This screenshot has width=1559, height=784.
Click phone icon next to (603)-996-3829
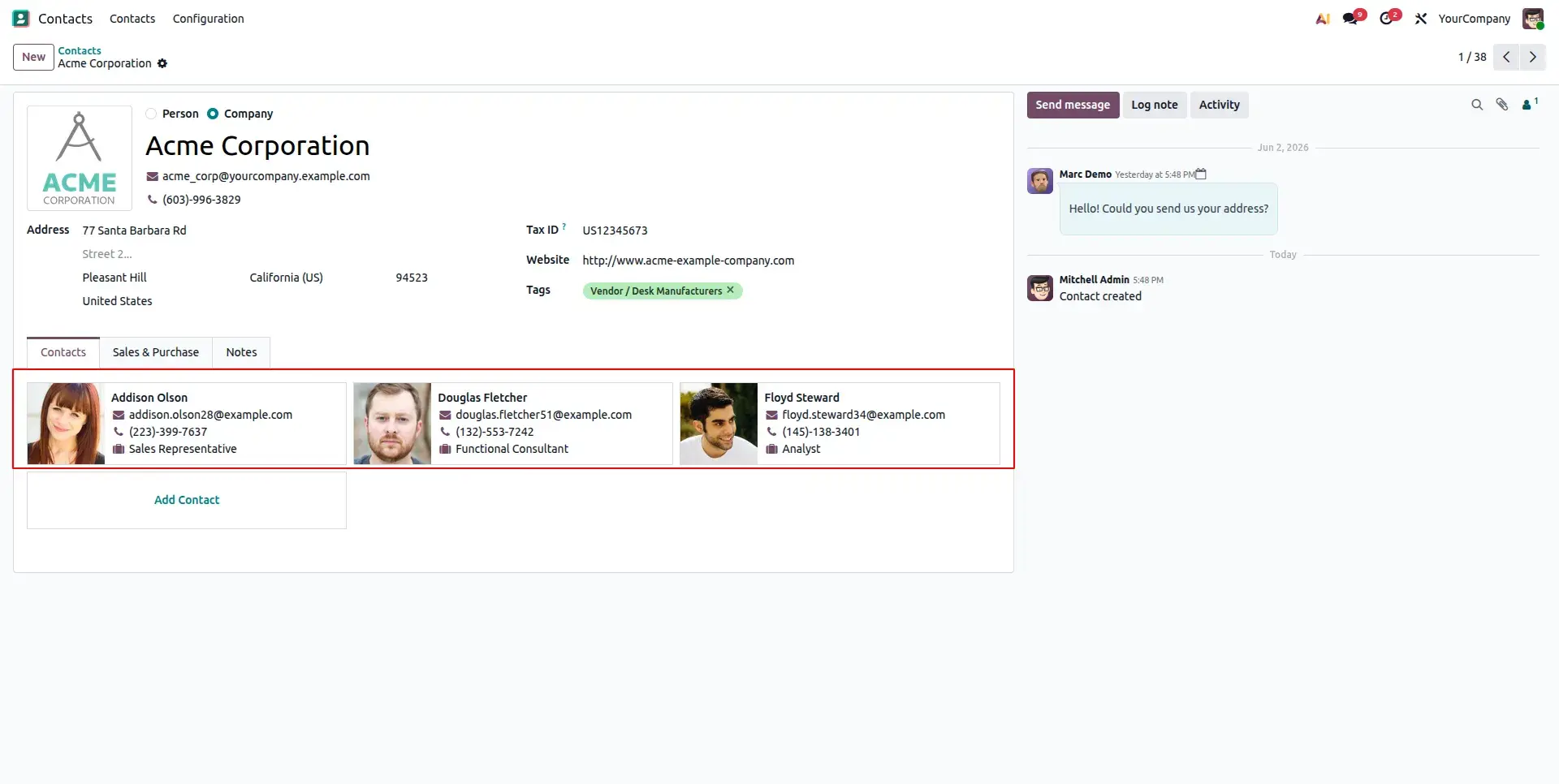pos(152,200)
